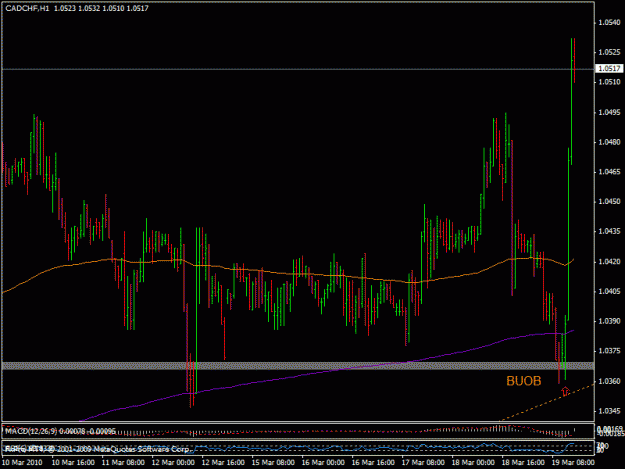Screen dimensions: 625x469
Task: Click the 1.0480 price axis label
Action: click(609, 142)
